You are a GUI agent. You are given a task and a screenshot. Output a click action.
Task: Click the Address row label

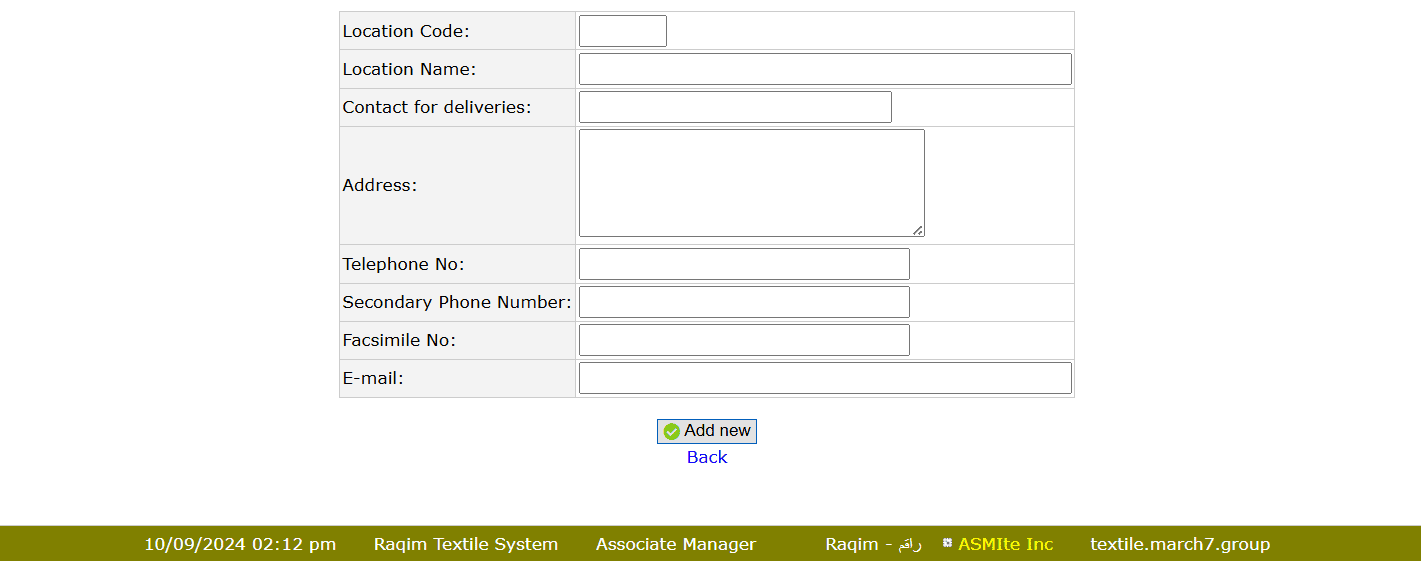(x=380, y=185)
